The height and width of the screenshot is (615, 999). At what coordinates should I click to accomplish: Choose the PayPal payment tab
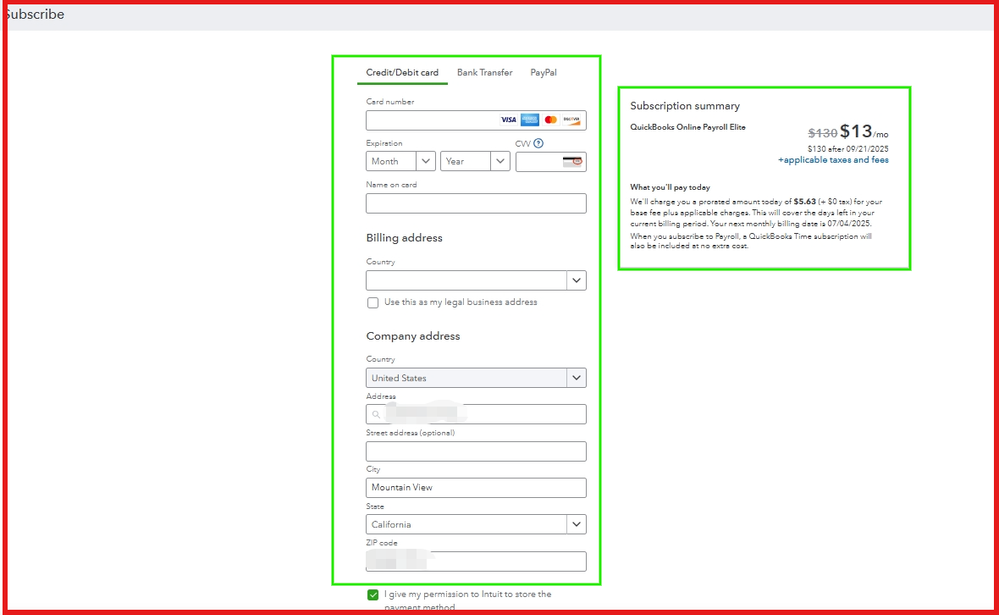543,73
